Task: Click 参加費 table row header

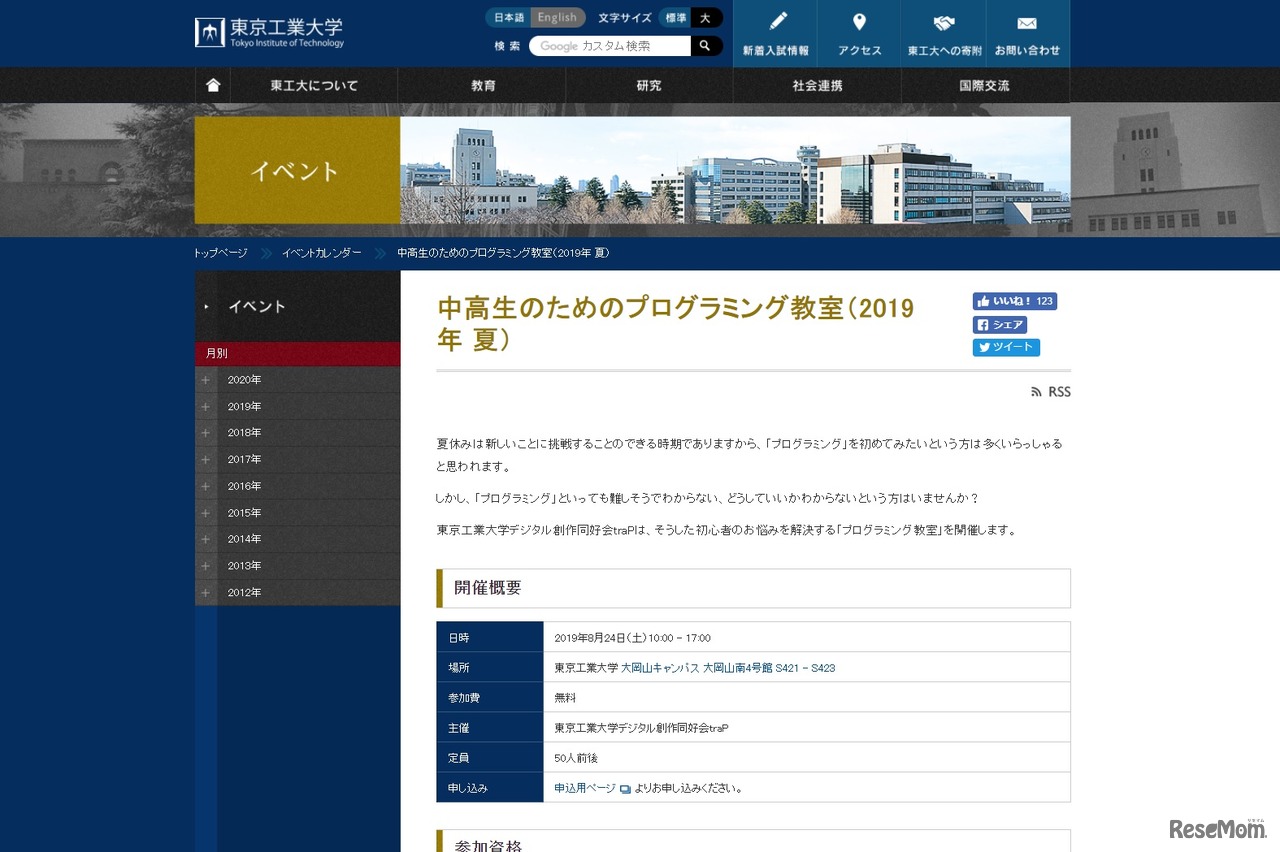Action: click(490, 698)
